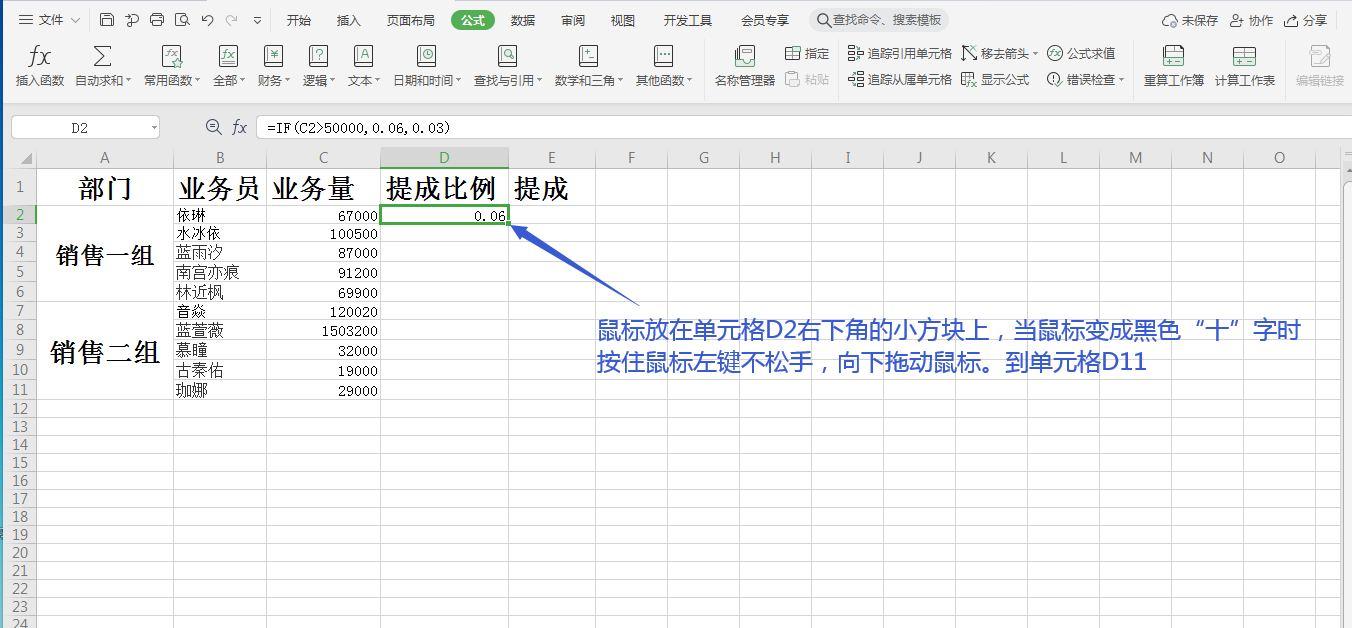Select row 7 header
1352x628 pixels.
point(19,311)
